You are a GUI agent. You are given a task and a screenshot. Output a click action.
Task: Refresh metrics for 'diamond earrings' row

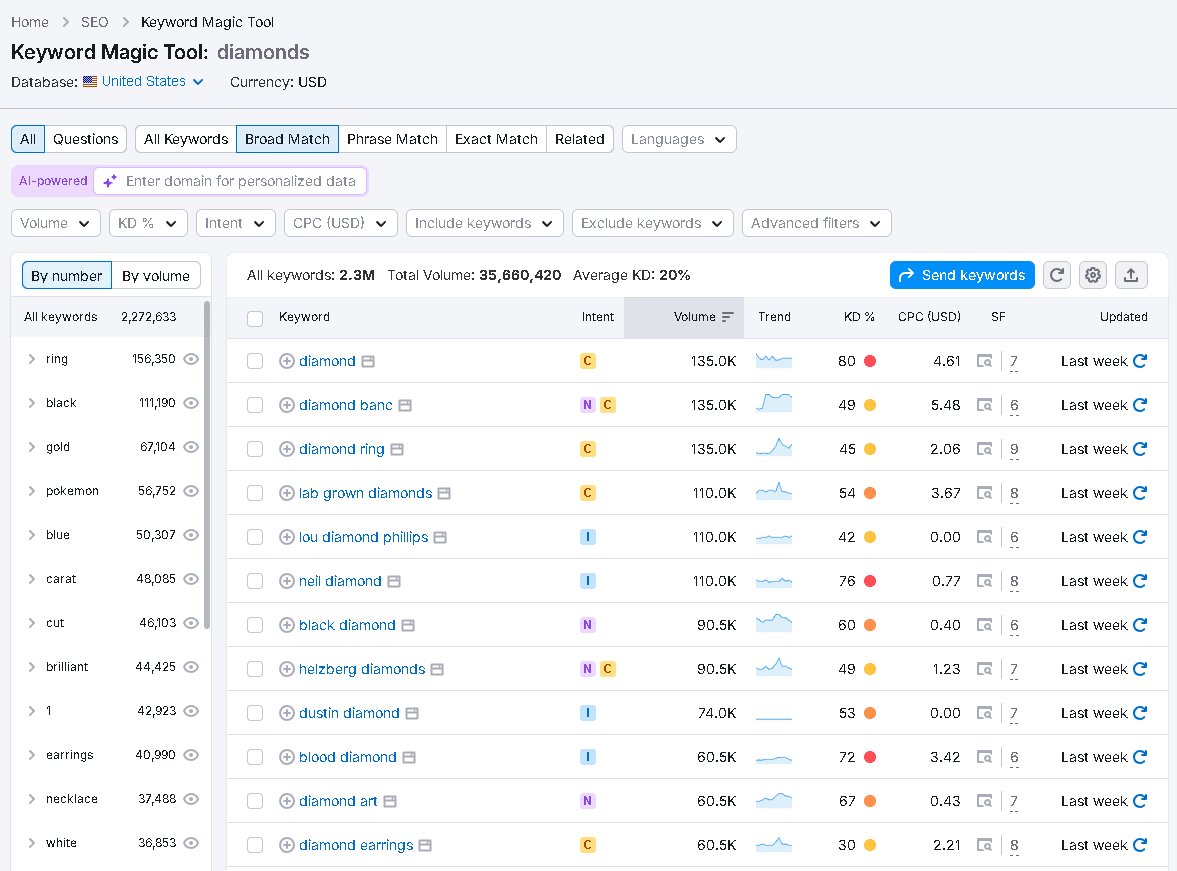pos(1139,845)
